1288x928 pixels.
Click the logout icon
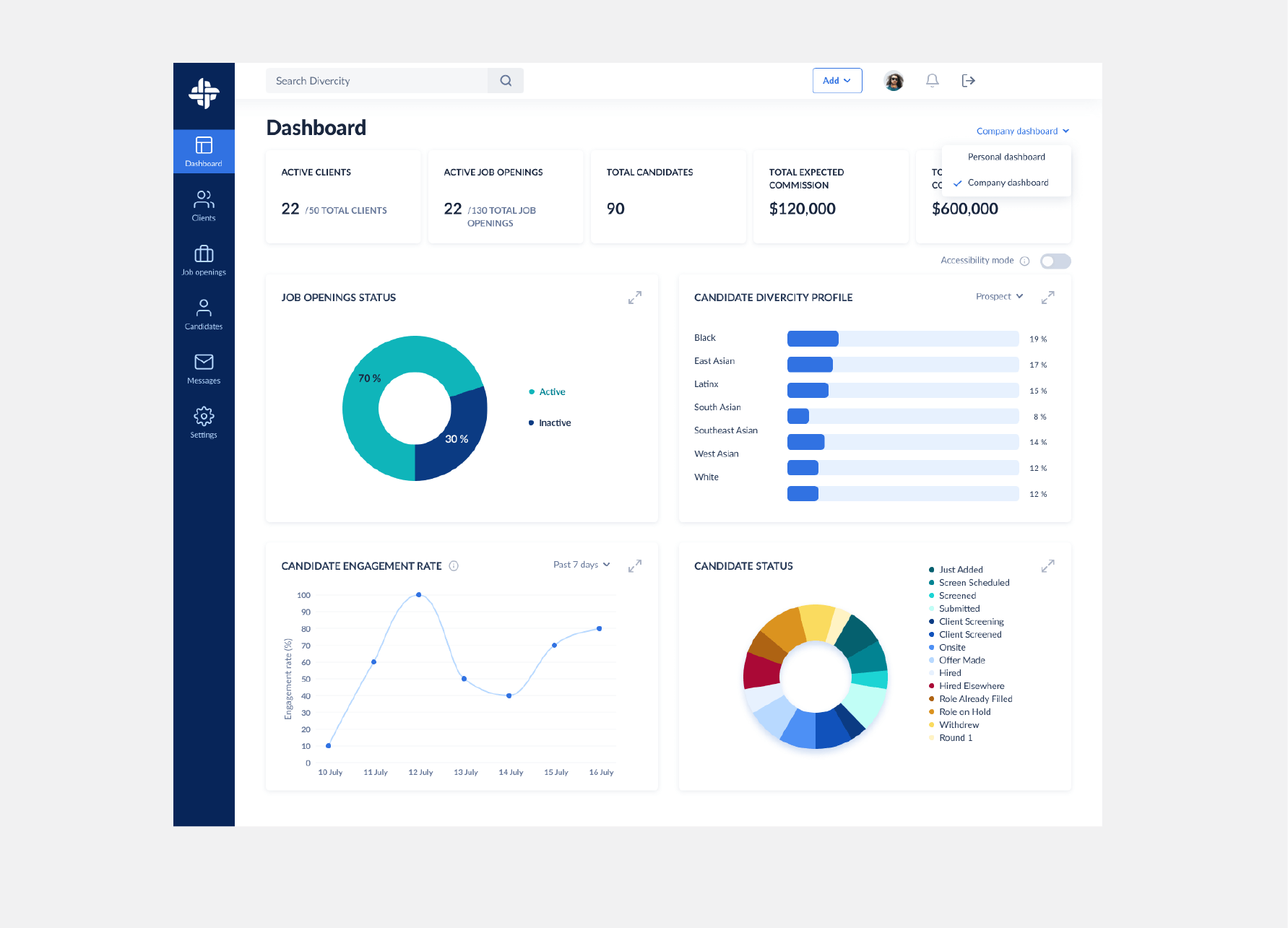point(969,81)
